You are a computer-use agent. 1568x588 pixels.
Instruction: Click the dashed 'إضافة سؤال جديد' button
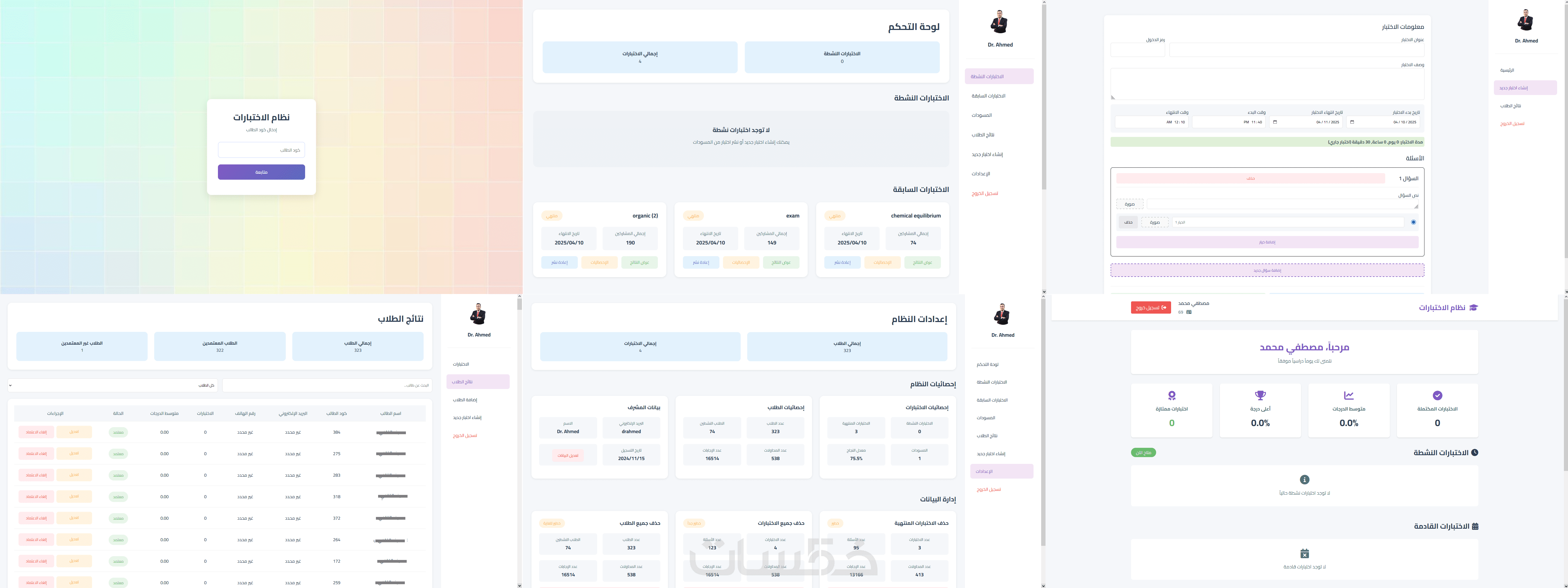(1267, 271)
